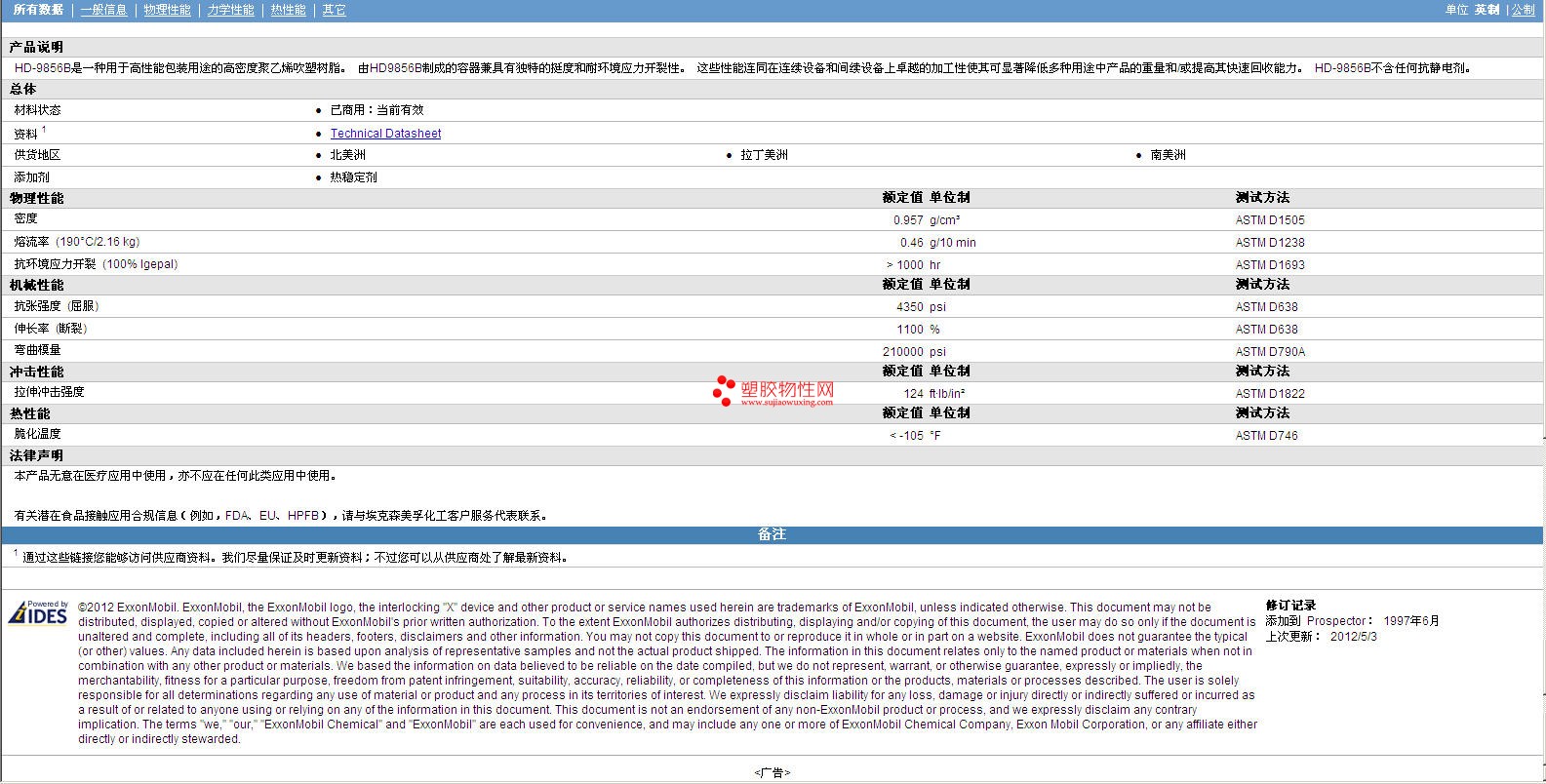Click the 添加剂 row label

31,177
